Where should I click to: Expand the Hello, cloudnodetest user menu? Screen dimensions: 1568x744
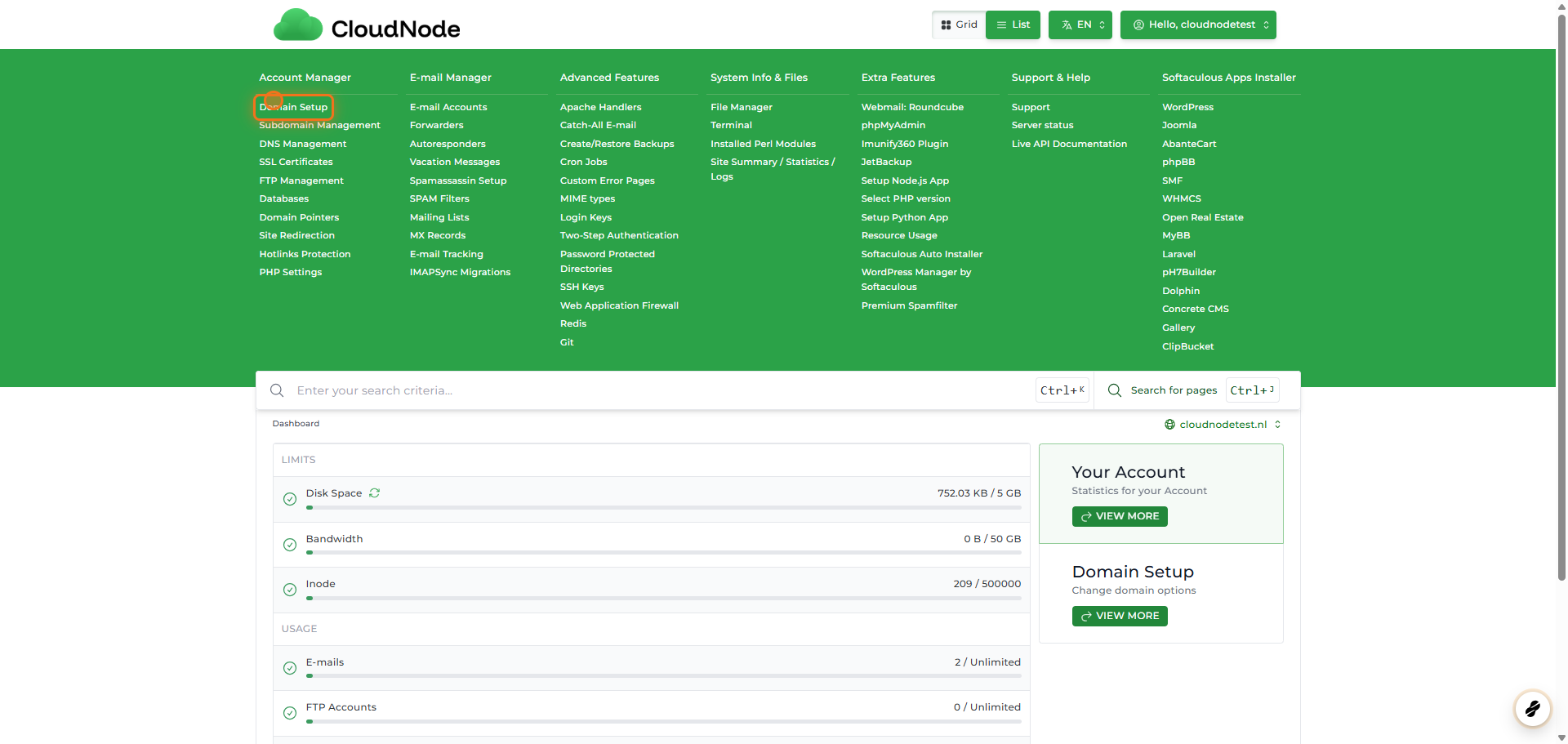[1197, 25]
